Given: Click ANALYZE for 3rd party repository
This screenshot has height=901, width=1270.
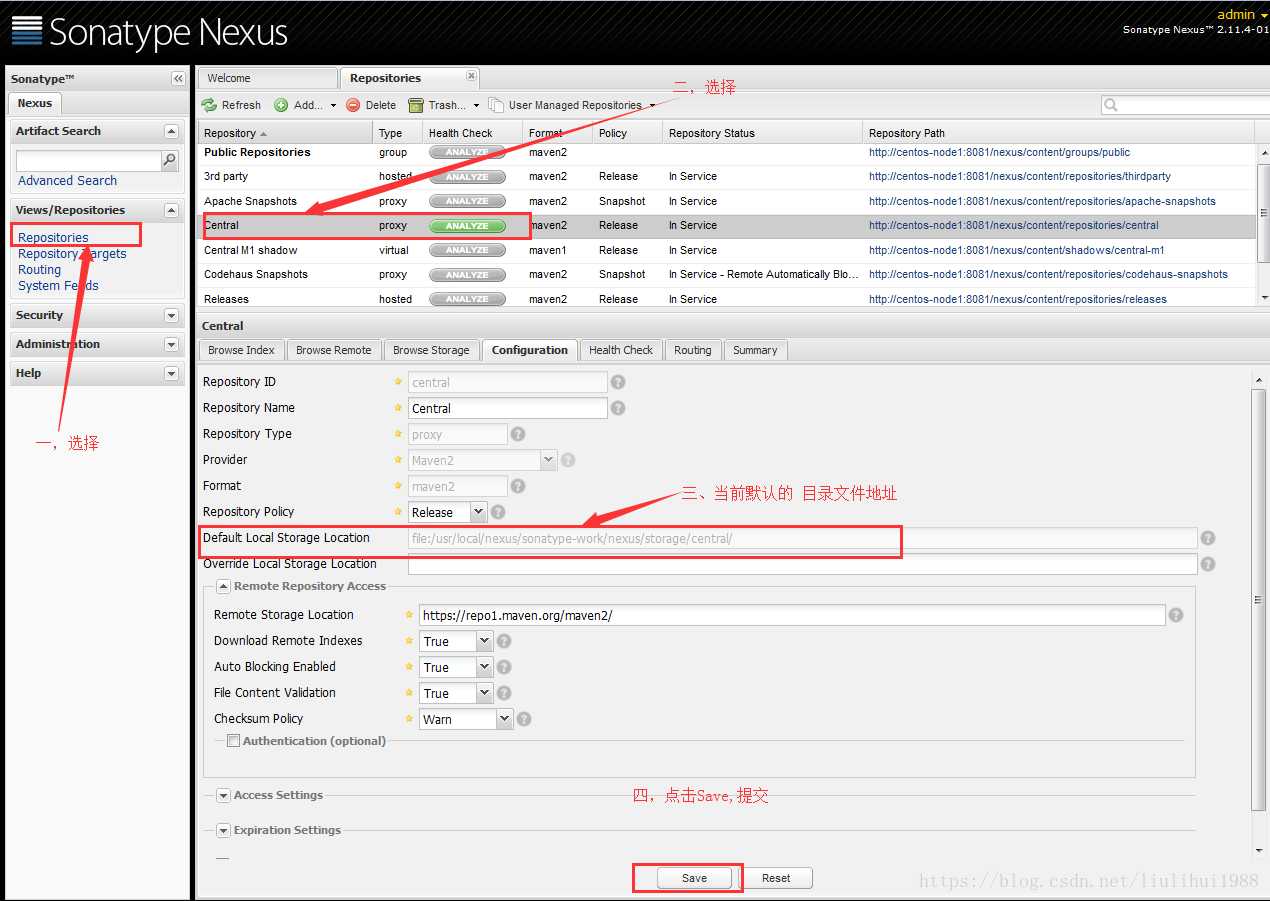Looking at the screenshot, I should [467, 177].
